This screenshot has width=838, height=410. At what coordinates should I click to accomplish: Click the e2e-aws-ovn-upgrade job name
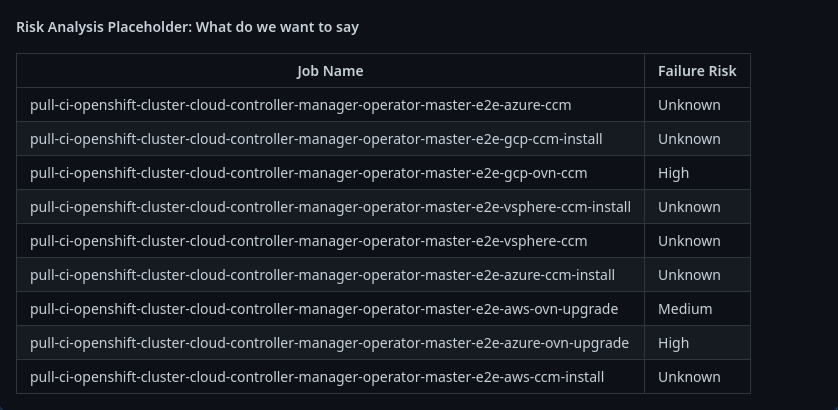coord(324,309)
